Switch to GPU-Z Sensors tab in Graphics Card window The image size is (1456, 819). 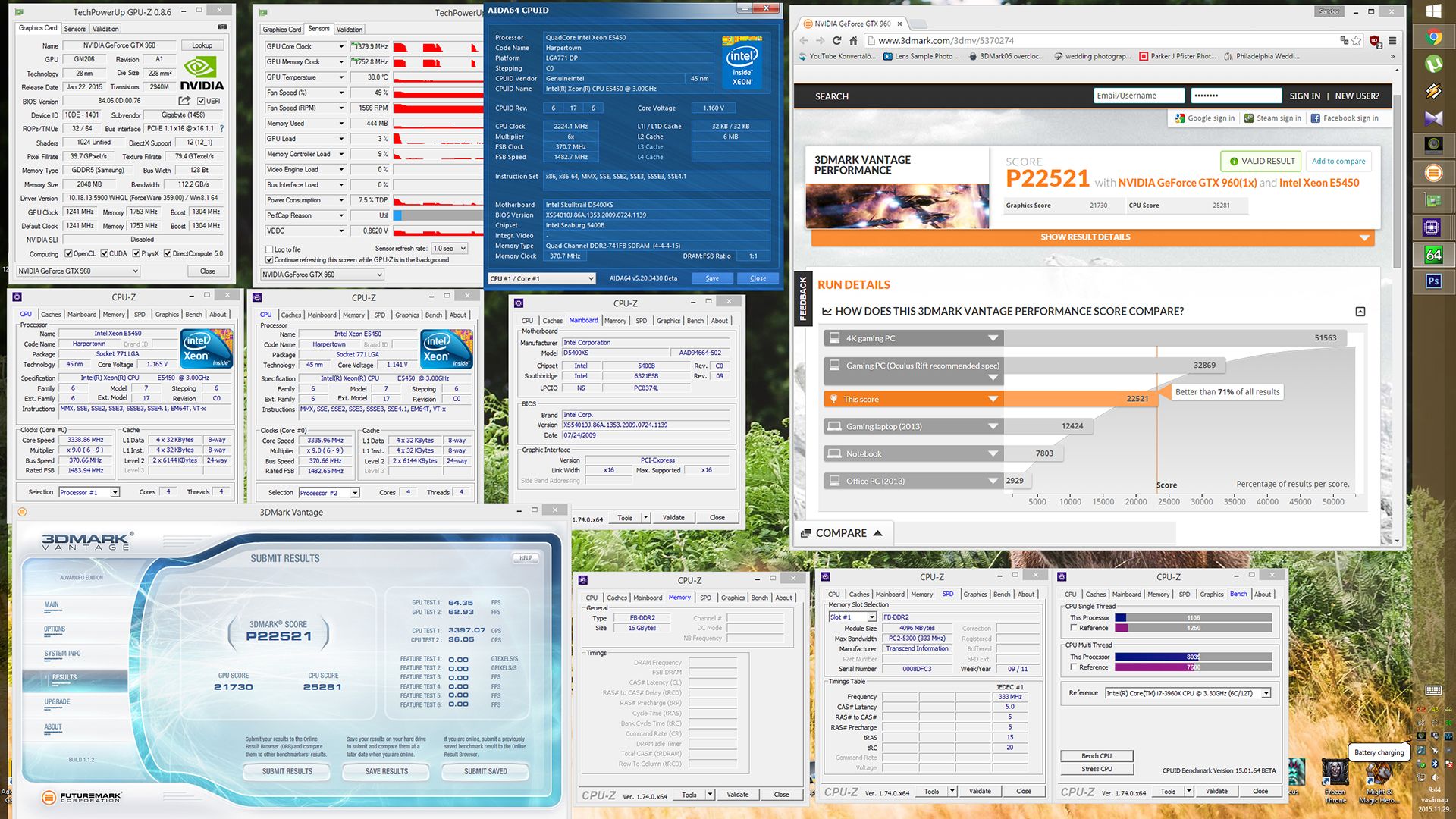(74, 29)
